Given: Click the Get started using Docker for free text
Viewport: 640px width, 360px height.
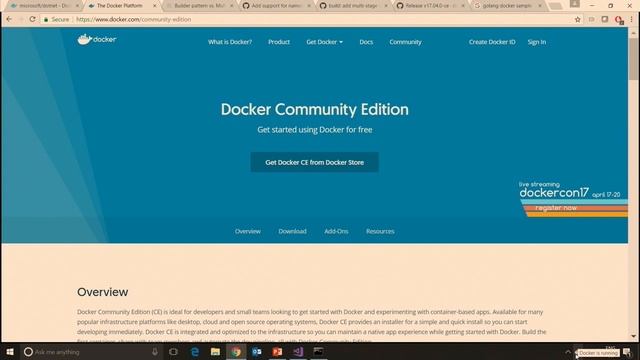Looking at the screenshot, I should 315,130.
